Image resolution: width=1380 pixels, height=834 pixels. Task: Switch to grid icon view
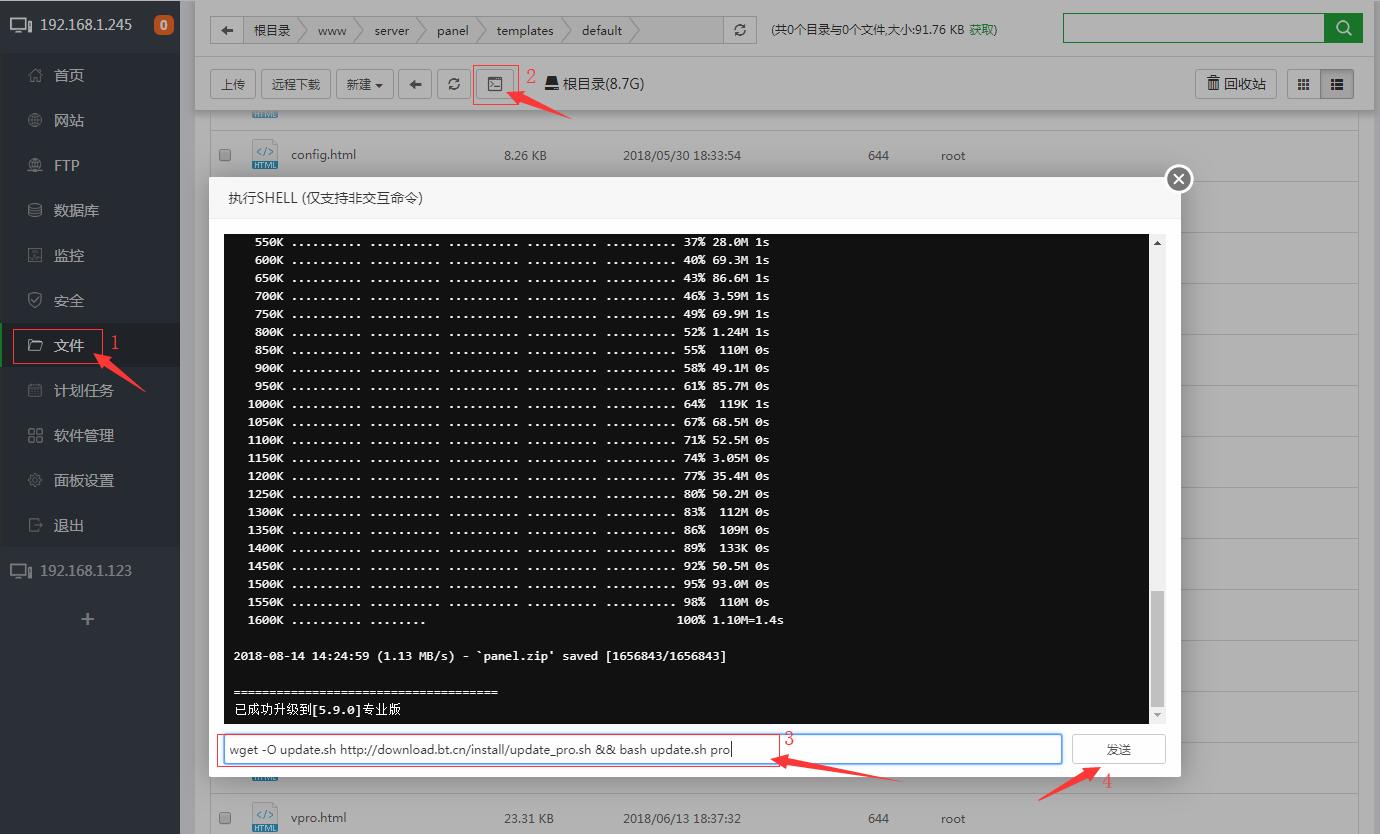click(x=1303, y=84)
